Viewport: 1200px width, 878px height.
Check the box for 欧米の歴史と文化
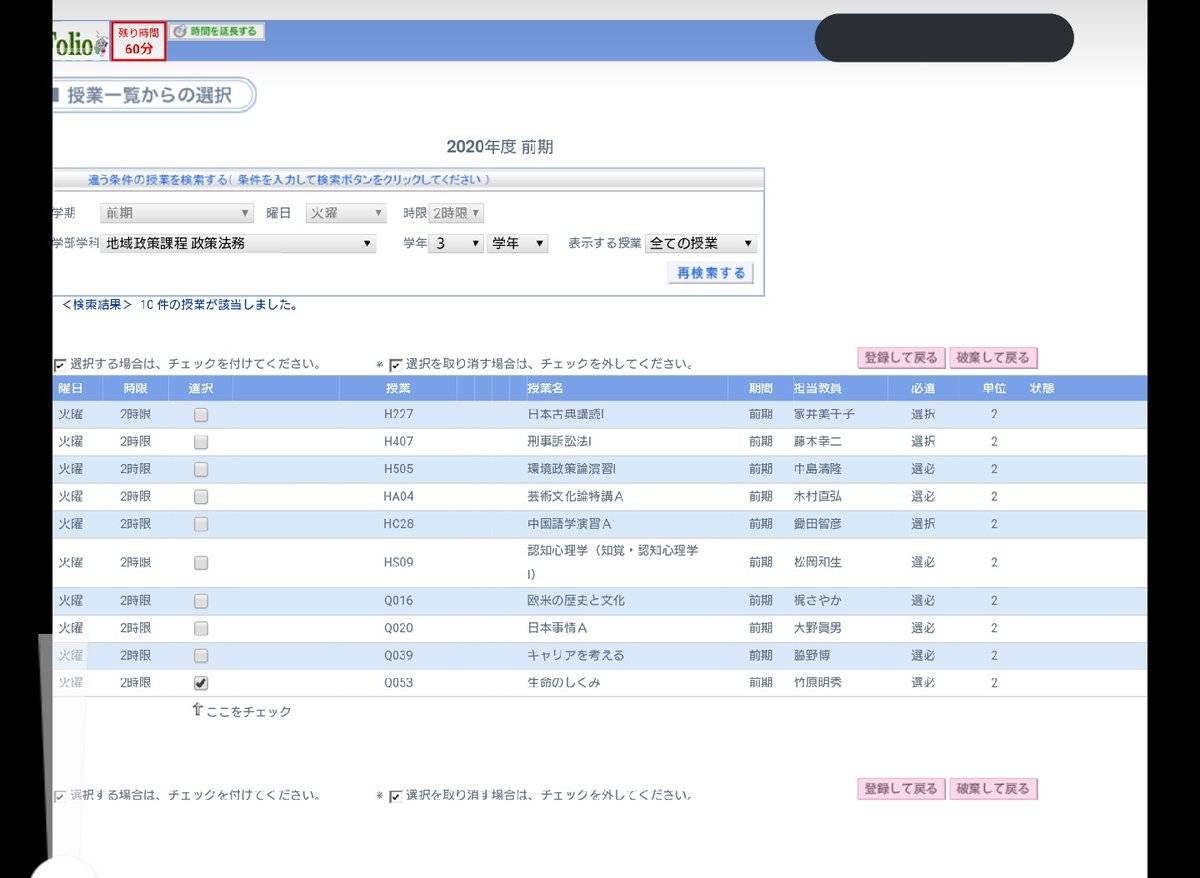[200, 600]
